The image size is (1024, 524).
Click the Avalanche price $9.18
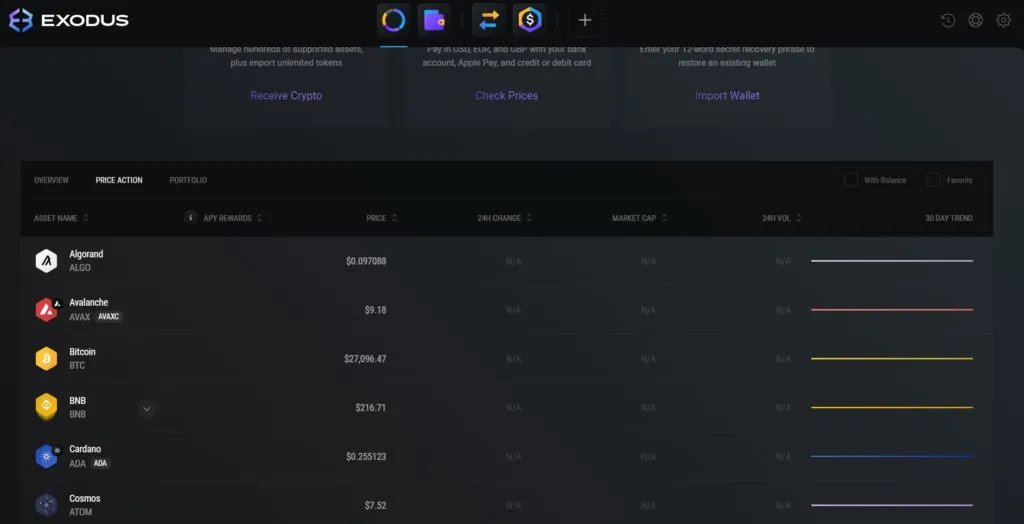[376, 310]
